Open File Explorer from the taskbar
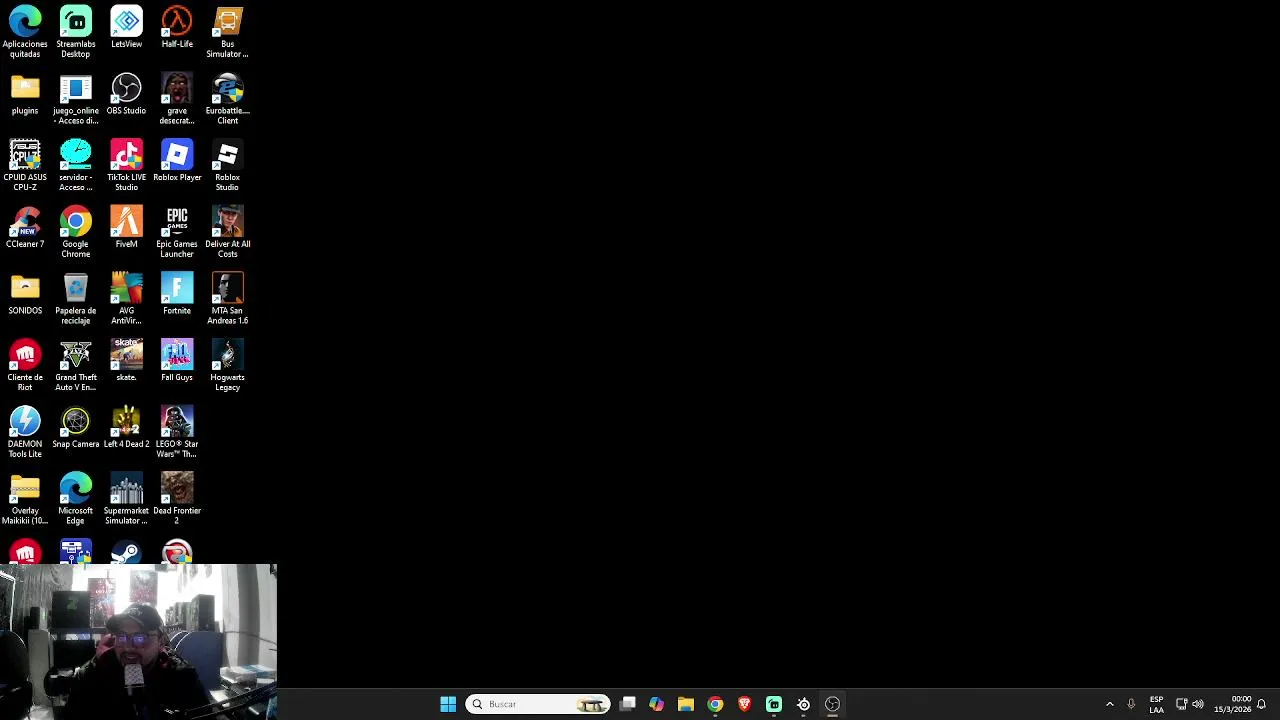The image size is (1280, 720). coord(686,704)
